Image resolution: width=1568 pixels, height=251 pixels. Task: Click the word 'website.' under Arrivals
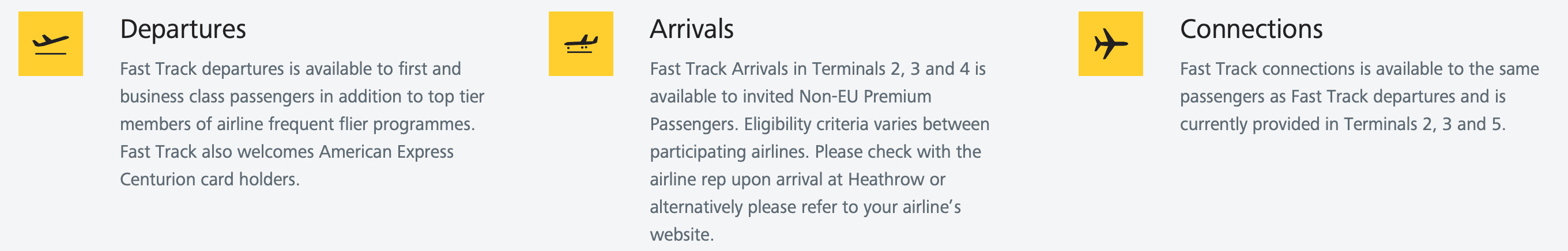682,235
